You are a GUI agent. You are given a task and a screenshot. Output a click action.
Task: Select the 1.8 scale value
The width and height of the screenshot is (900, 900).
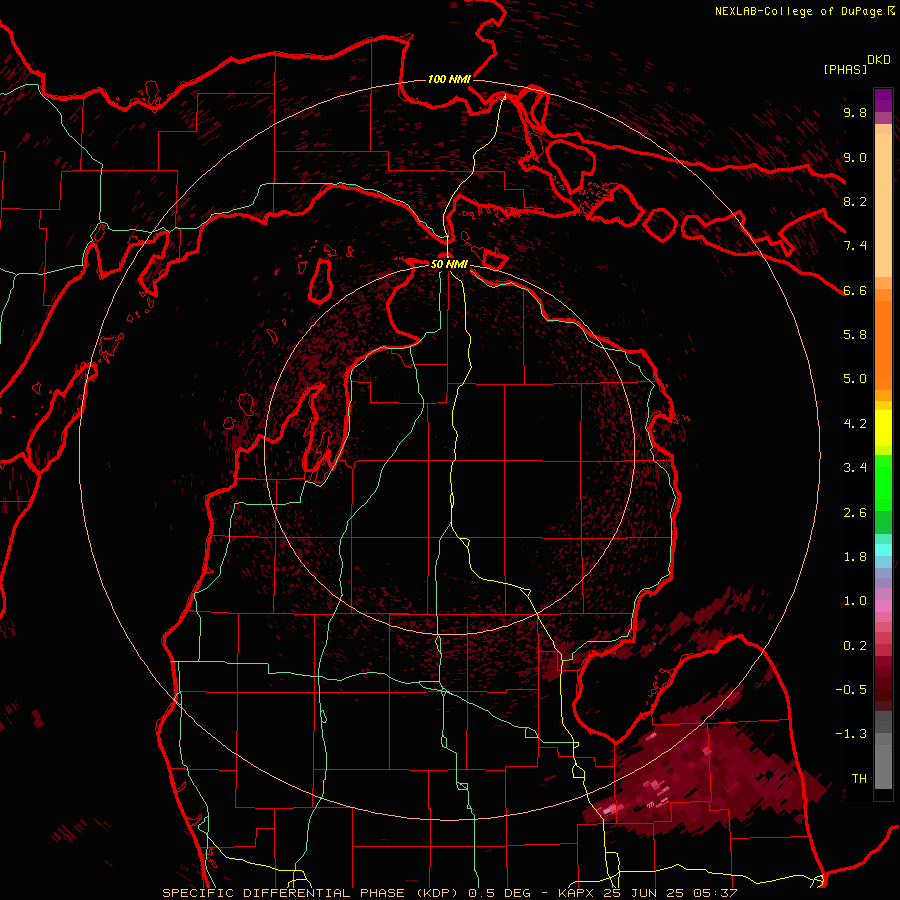coord(855,557)
